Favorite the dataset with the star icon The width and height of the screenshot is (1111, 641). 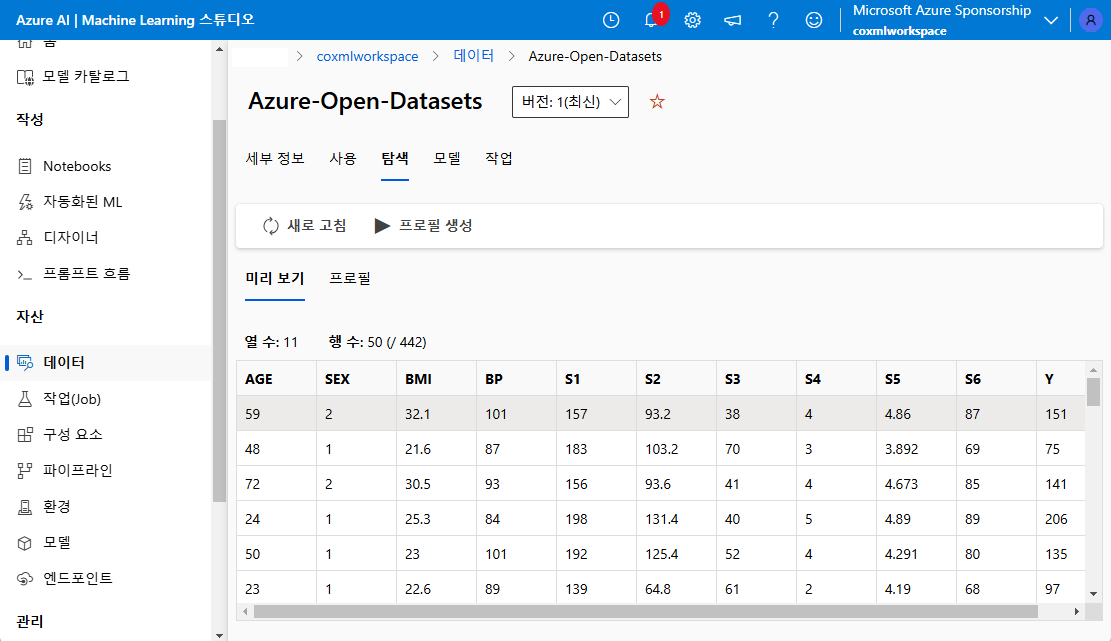658,101
